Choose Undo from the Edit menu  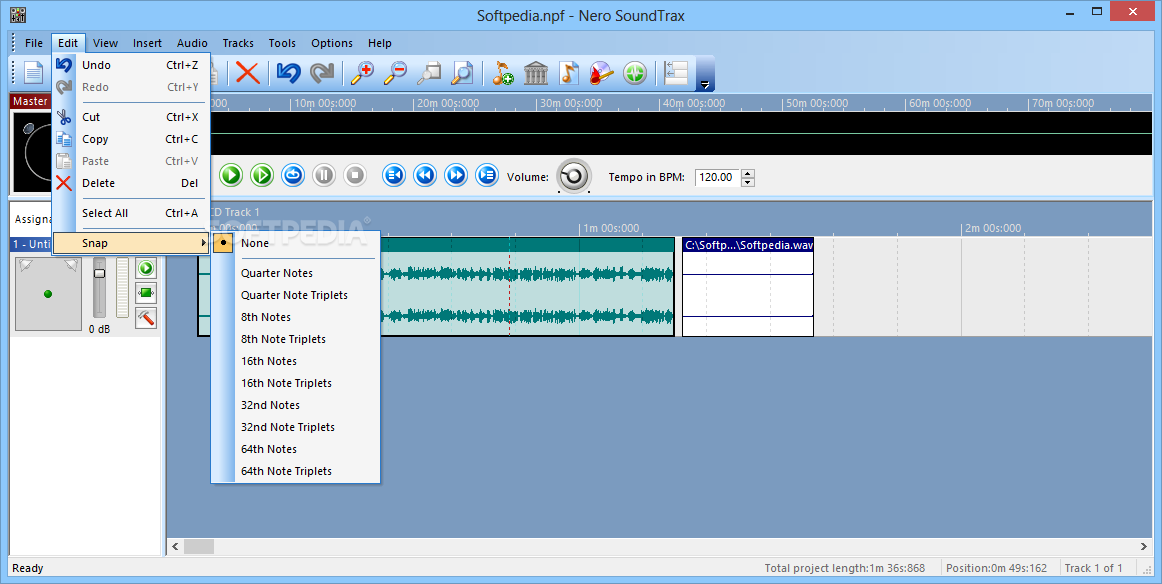pyautogui.click(x=131, y=65)
